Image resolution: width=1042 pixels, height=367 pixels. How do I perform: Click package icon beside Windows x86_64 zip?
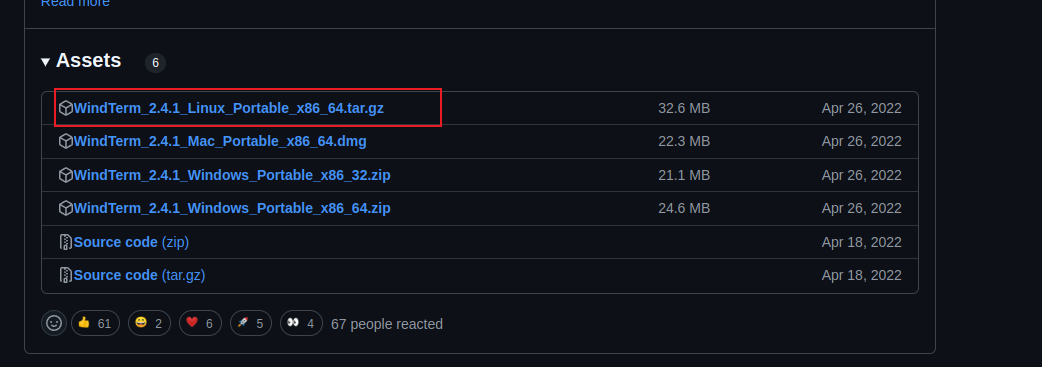tap(66, 208)
